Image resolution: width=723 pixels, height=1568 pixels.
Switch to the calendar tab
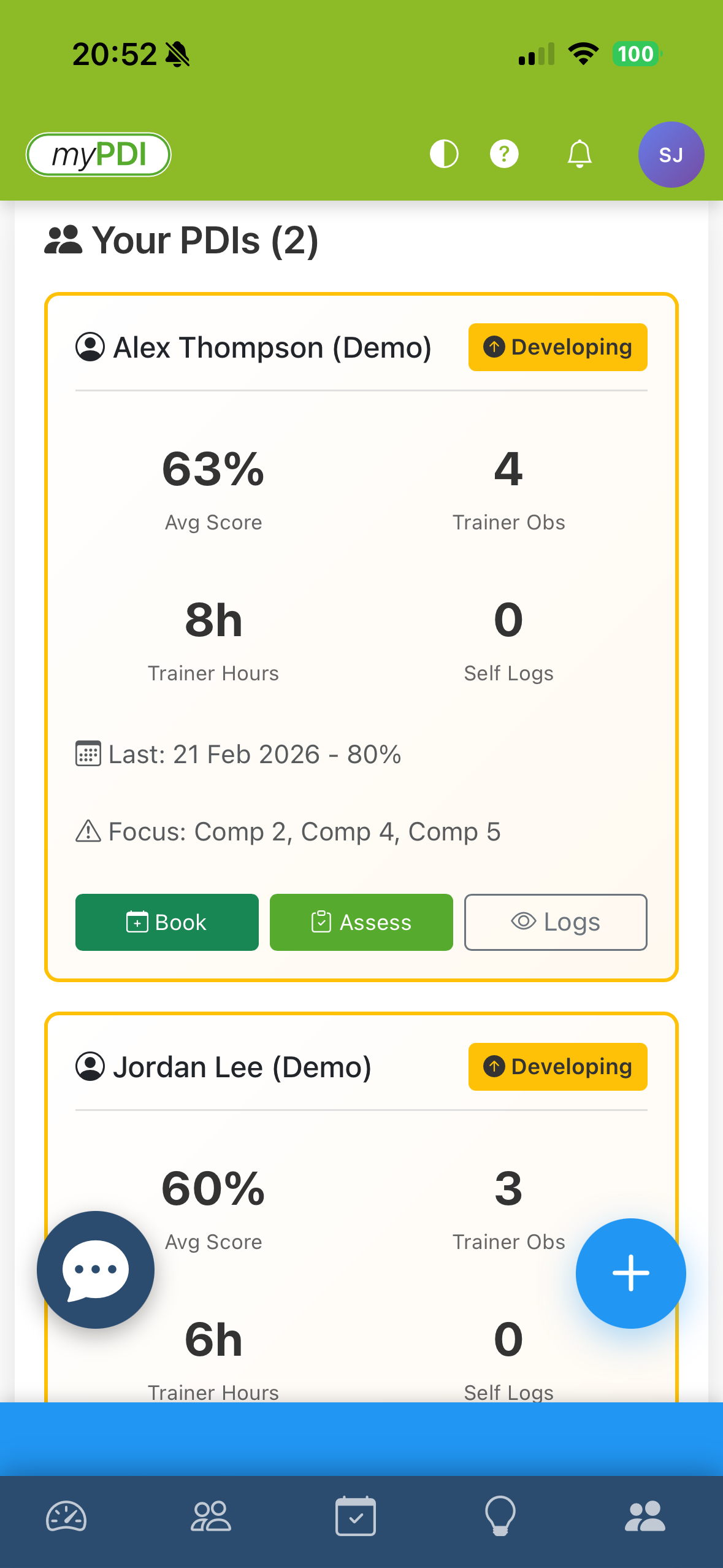356,1516
